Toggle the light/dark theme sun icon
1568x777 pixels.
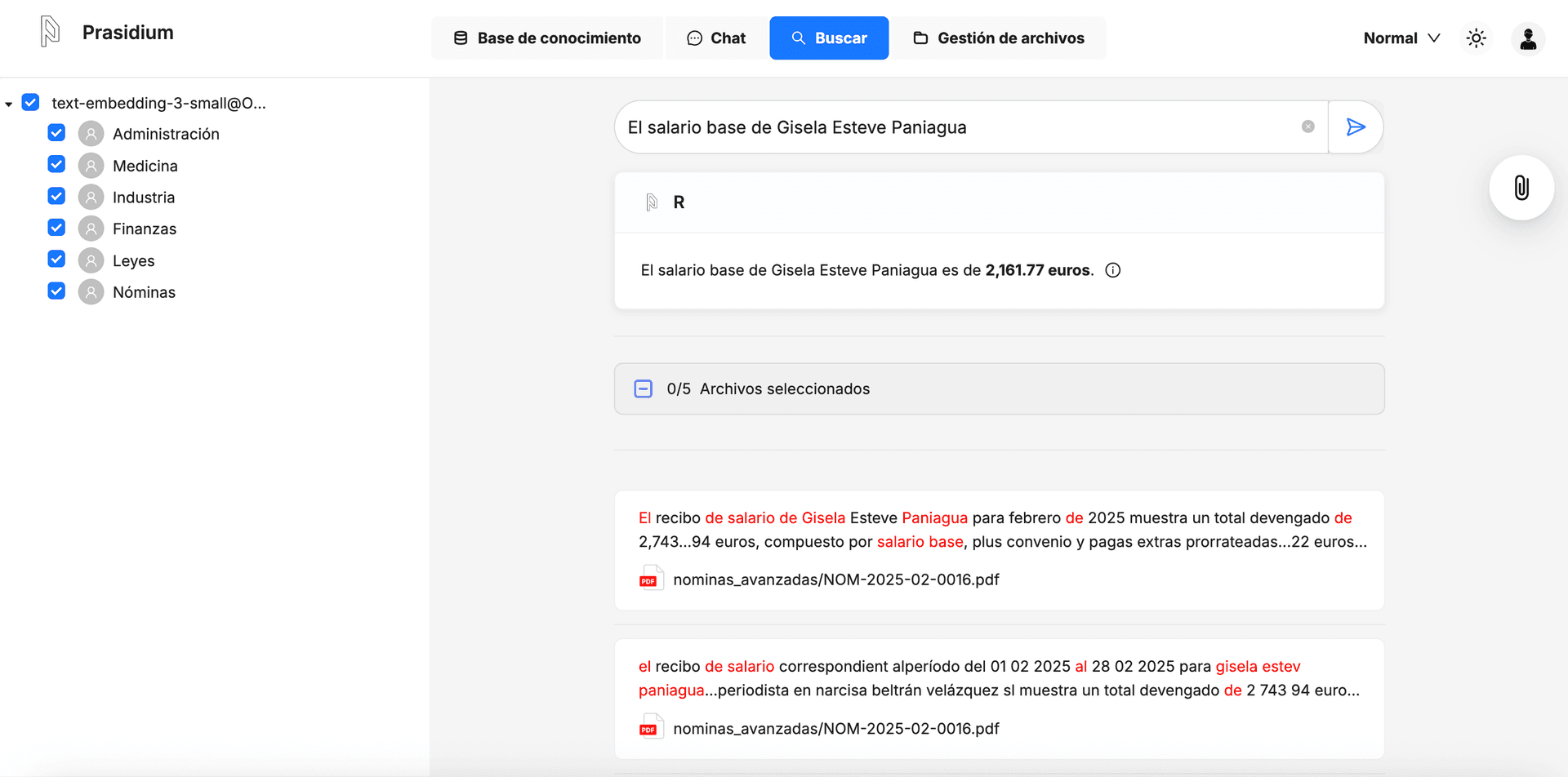pos(1476,38)
